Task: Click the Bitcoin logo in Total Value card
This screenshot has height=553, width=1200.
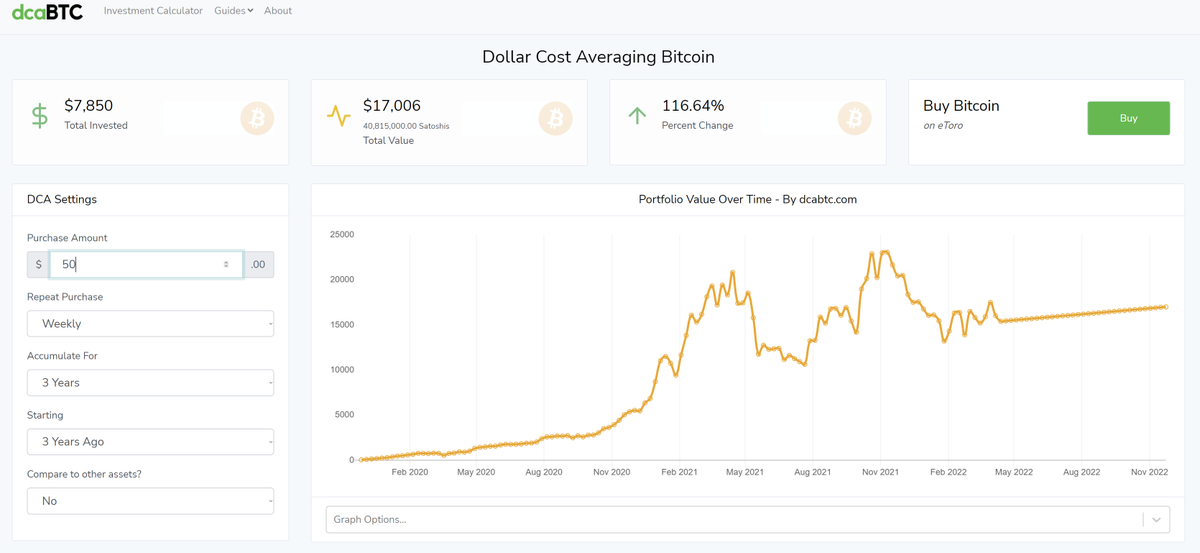Action: pyautogui.click(x=555, y=119)
